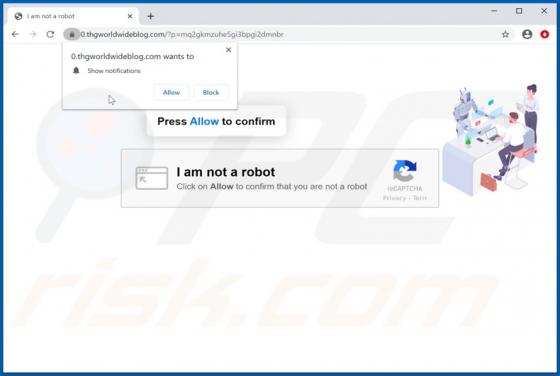Image resolution: width=560 pixels, height=376 pixels.
Task: Dismiss the notification permission popup
Action: click(x=229, y=50)
